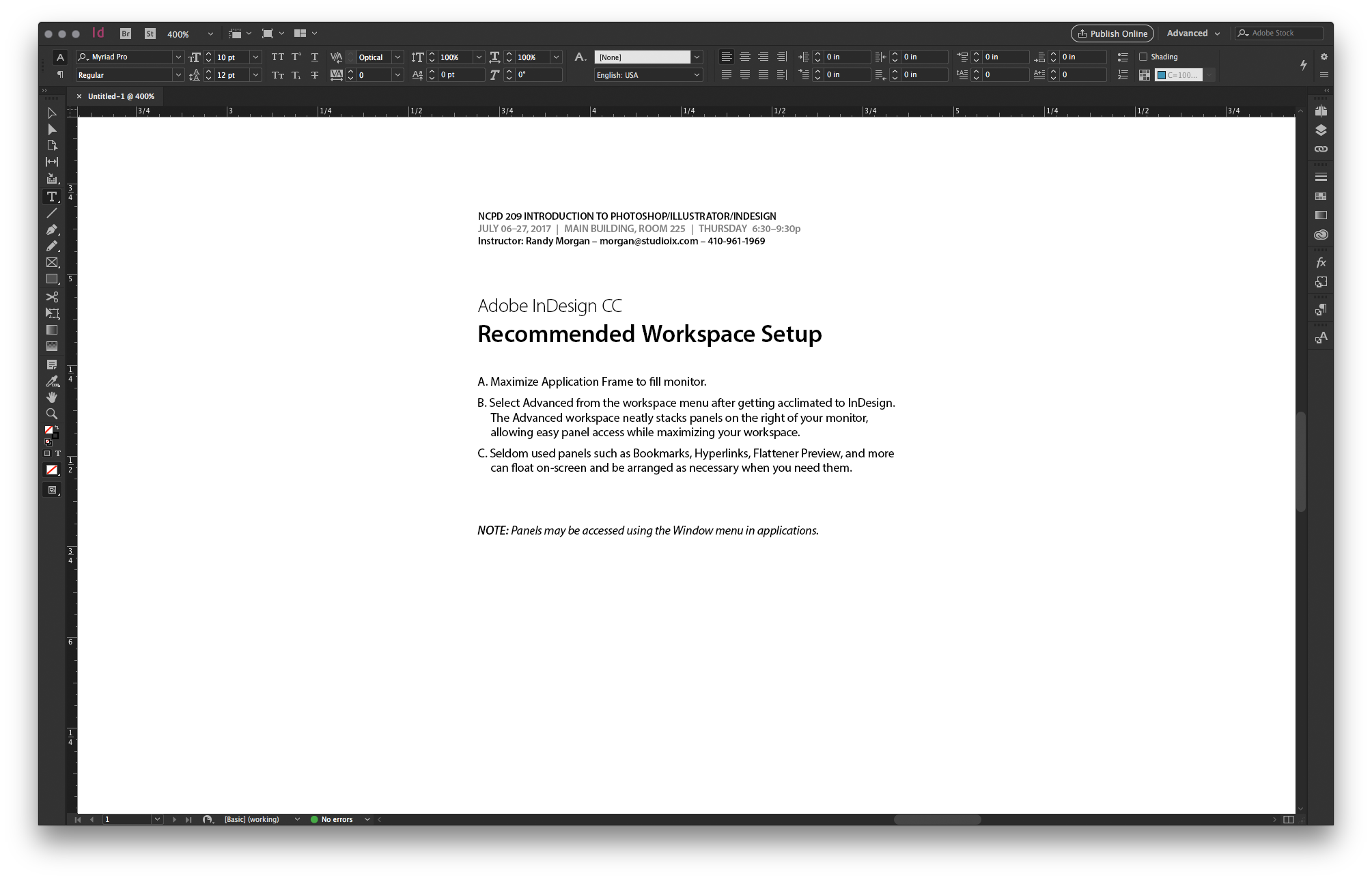Select the Pencil tool
Viewport: 1372px width, 880px height.
tap(52, 246)
